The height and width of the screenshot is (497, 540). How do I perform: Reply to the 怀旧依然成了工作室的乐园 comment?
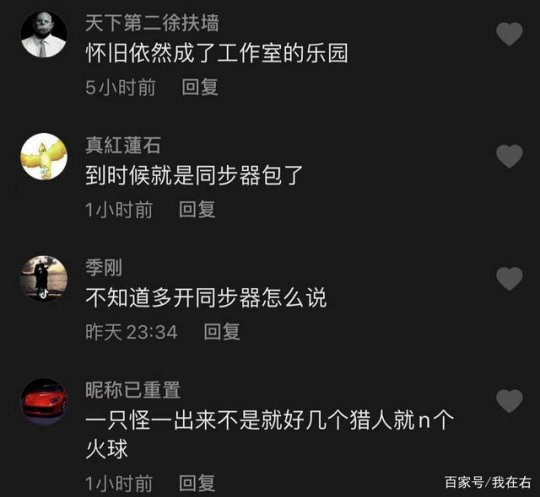pos(200,87)
